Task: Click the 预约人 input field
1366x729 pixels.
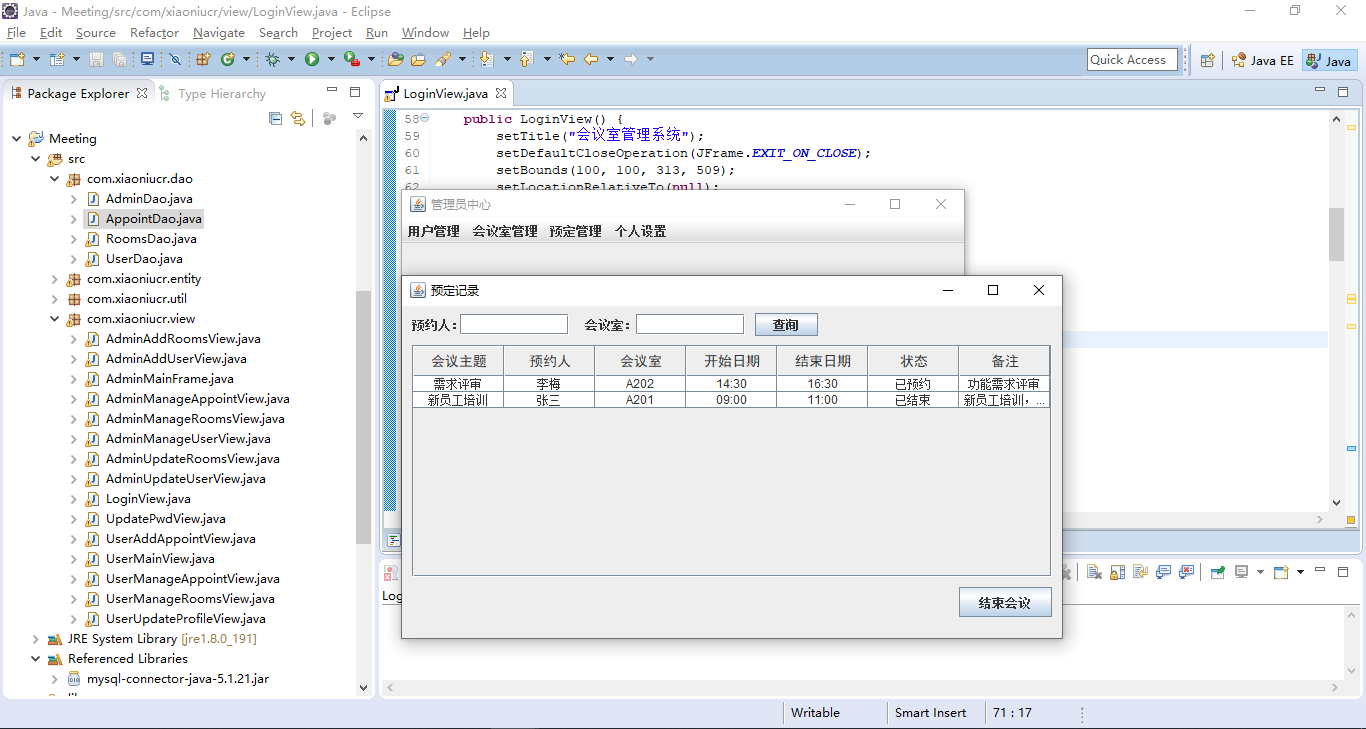Action: [x=514, y=324]
